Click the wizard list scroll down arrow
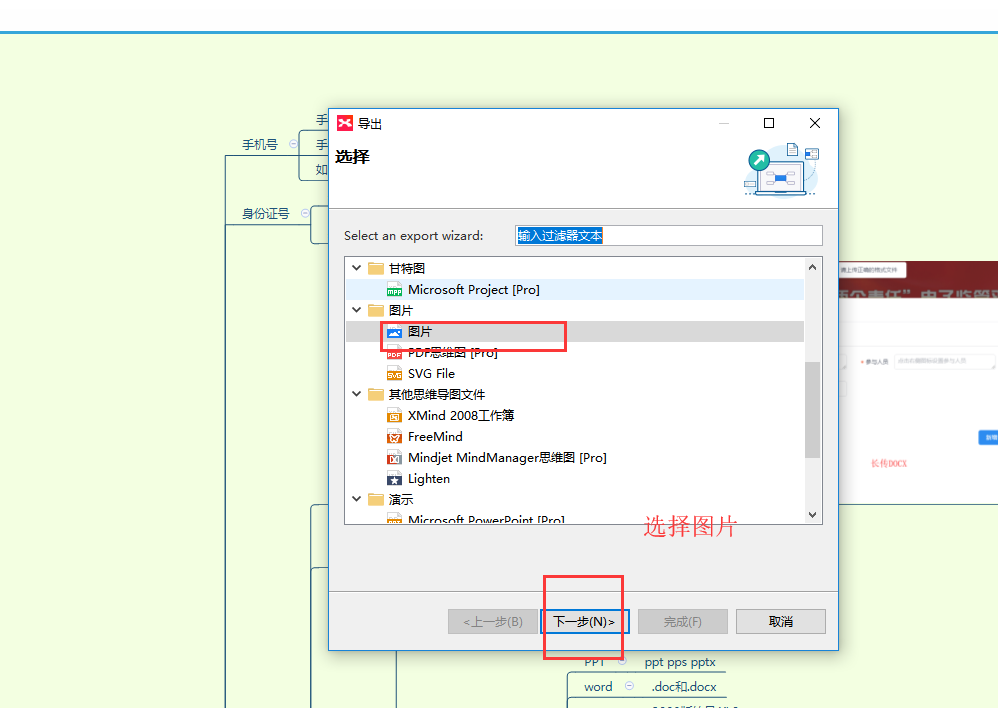 click(x=812, y=514)
